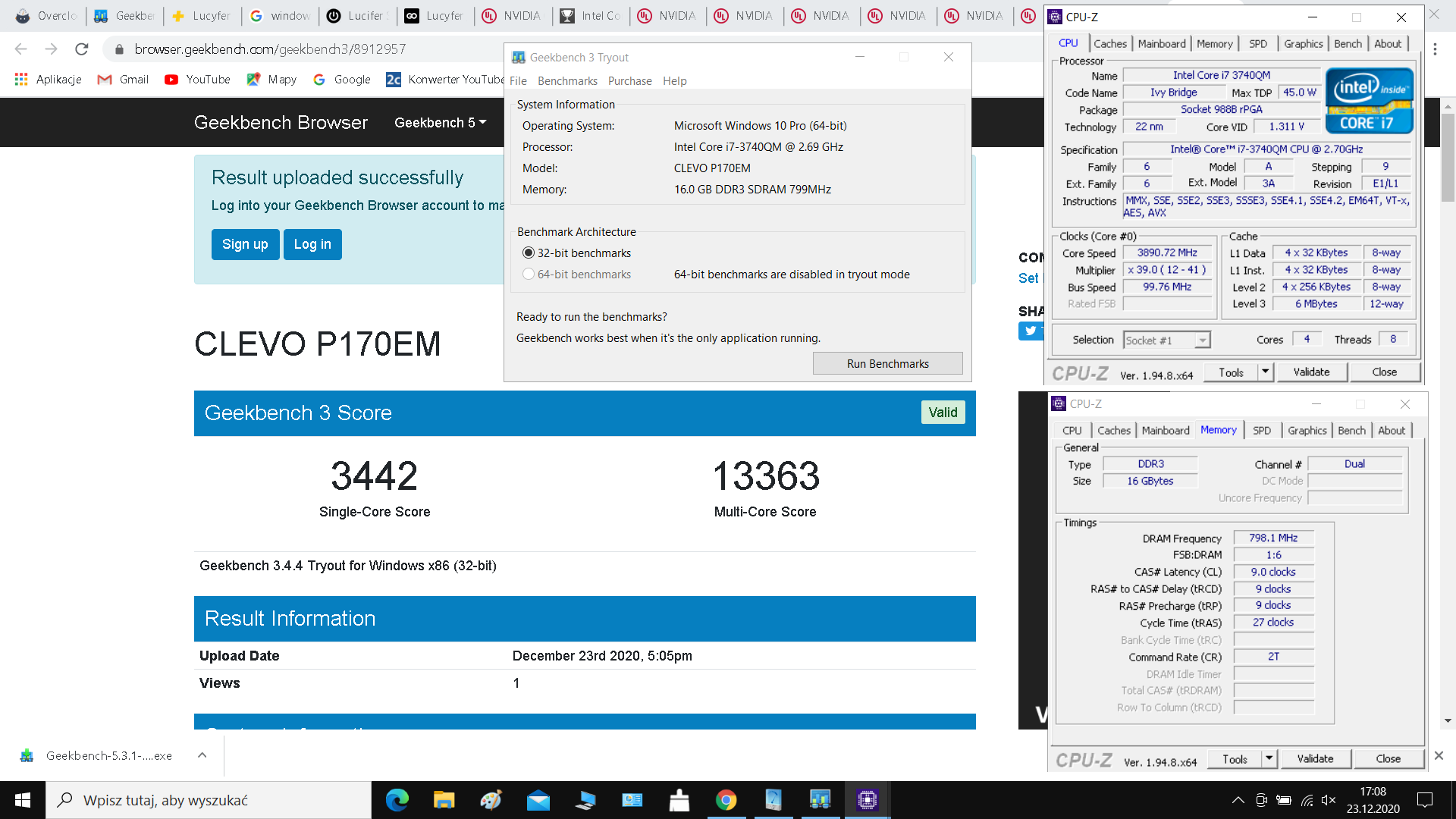Click Tools button in top CPU-Z
The image size is (1456, 819).
point(1231,372)
